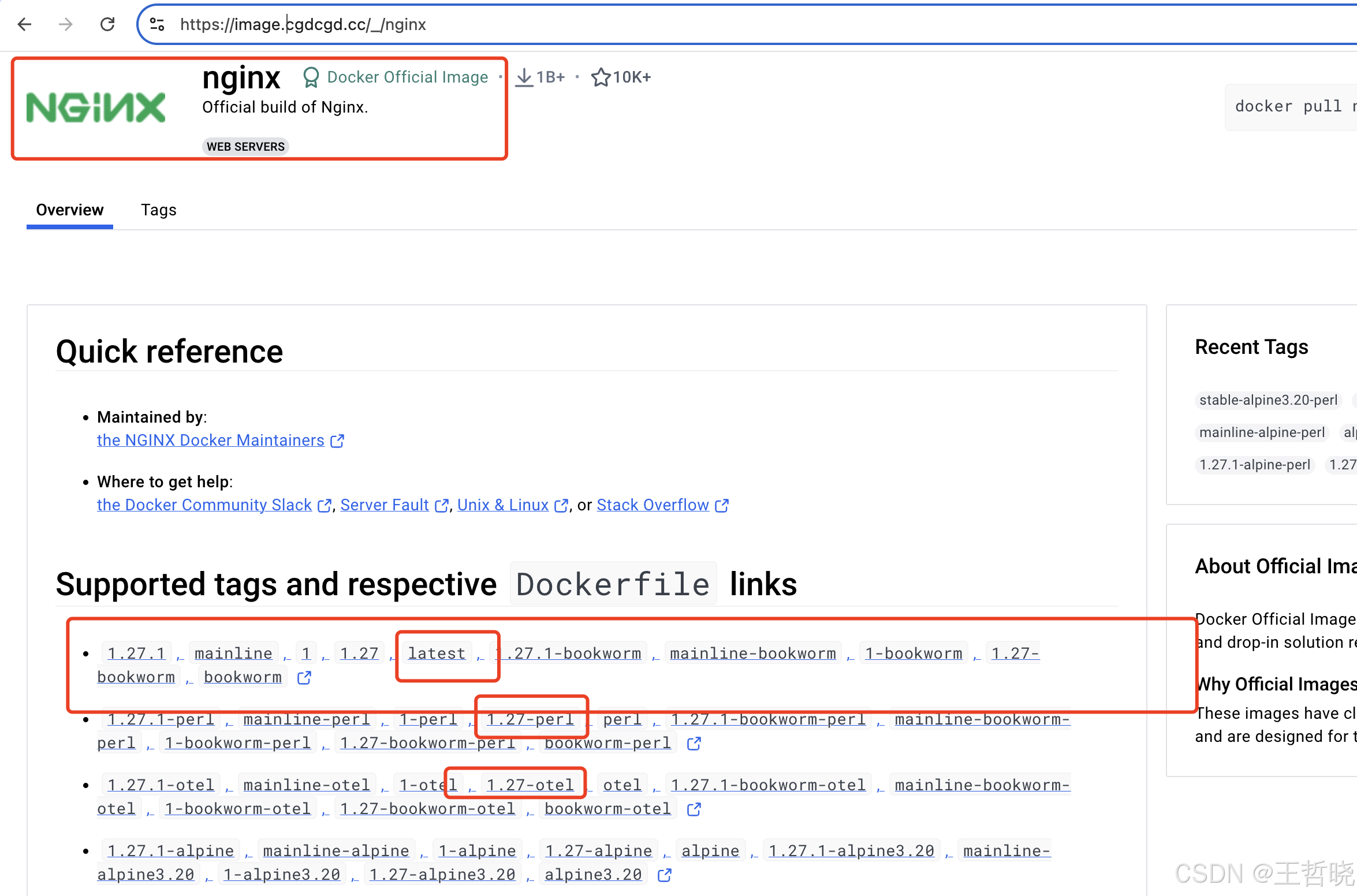The height and width of the screenshot is (896, 1357).
Task: Click the external icon after bookworm-perl
Action: click(x=694, y=744)
